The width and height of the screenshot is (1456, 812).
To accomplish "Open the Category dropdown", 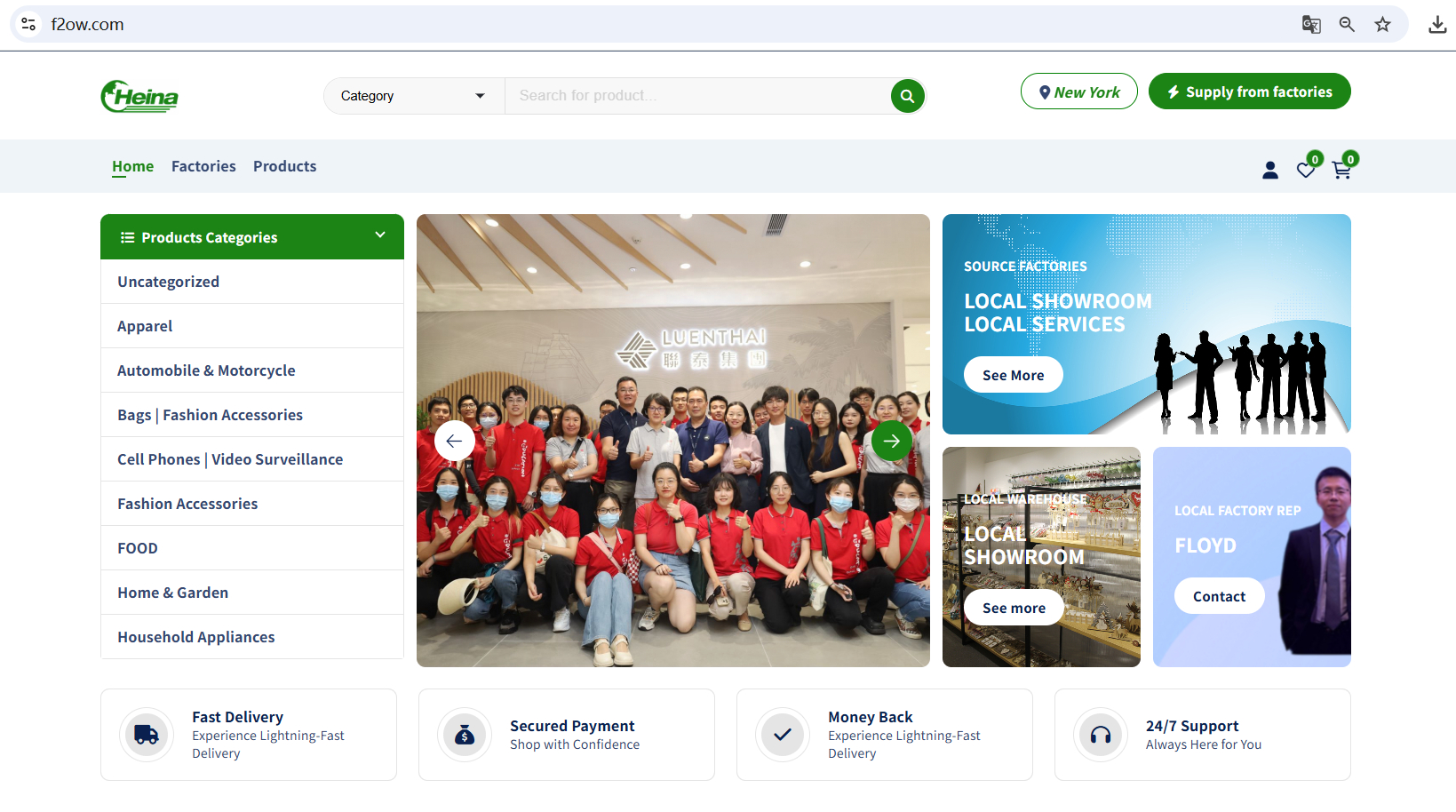I will pos(413,96).
